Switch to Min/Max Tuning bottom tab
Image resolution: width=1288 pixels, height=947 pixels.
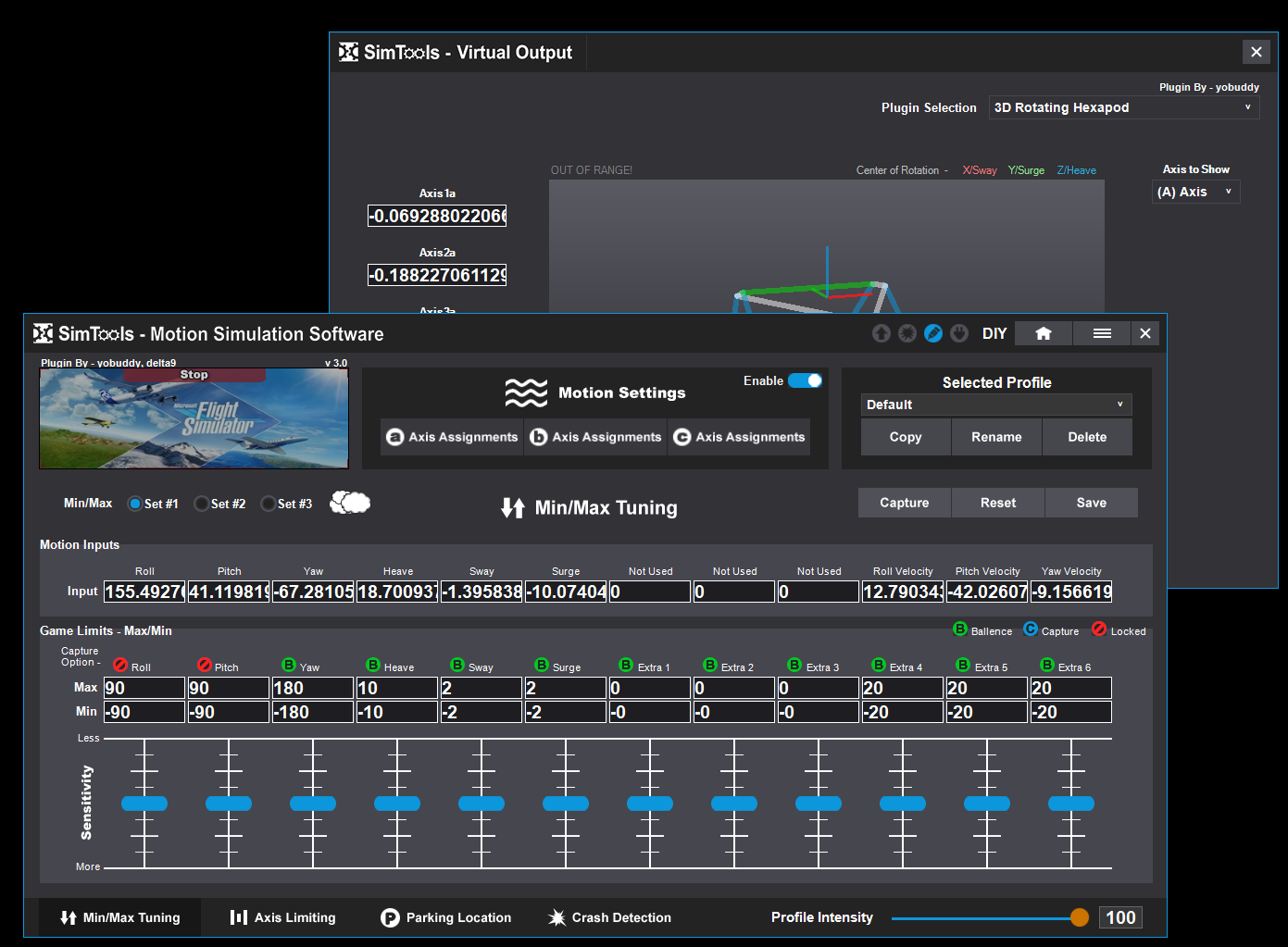(120, 917)
